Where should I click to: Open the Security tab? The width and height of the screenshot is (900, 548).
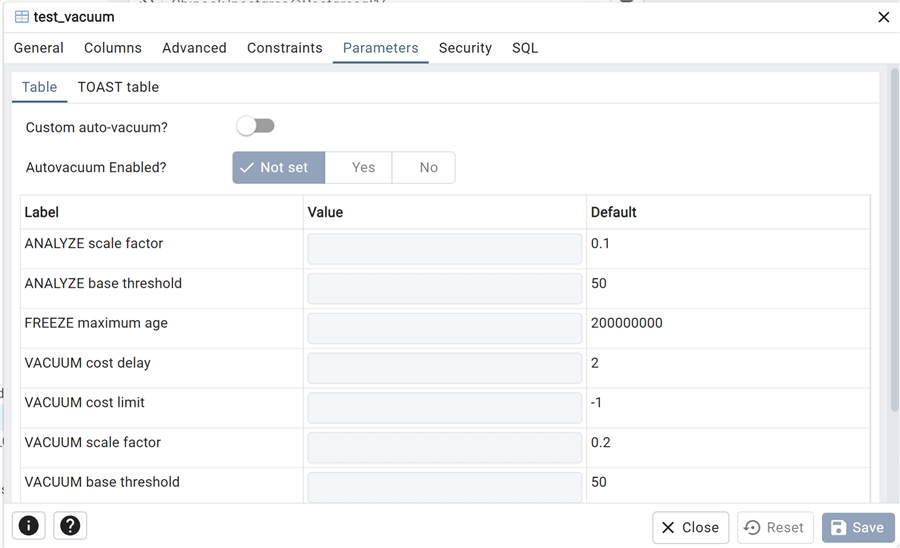(x=465, y=48)
